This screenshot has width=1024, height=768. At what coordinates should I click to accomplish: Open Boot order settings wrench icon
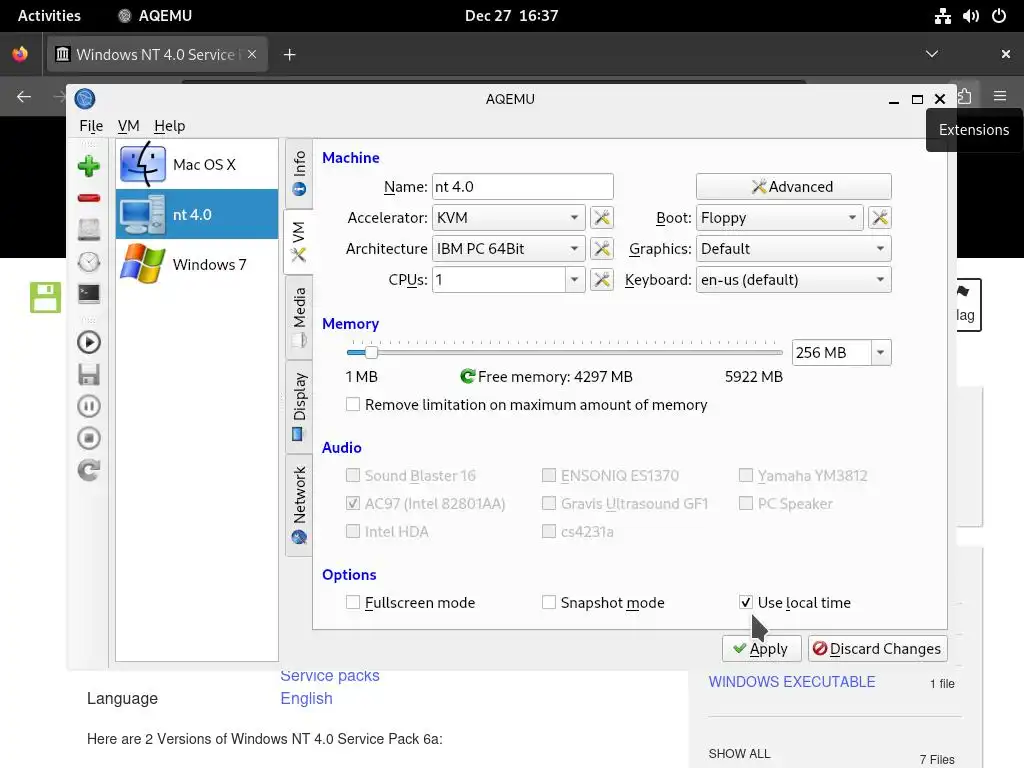pyautogui.click(x=880, y=217)
